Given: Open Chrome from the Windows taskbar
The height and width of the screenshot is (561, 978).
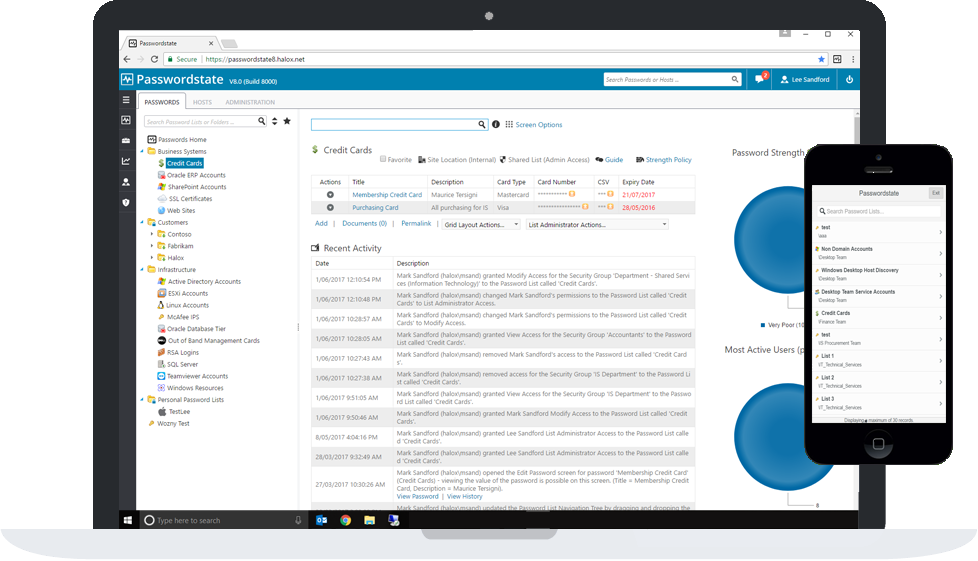Looking at the screenshot, I should 346,520.
